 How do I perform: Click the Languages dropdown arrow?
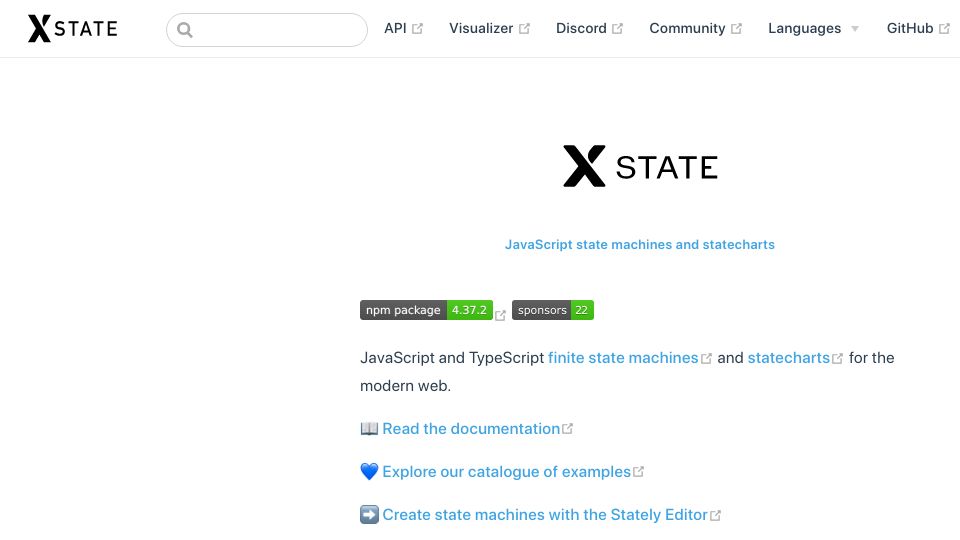[855, 29]
